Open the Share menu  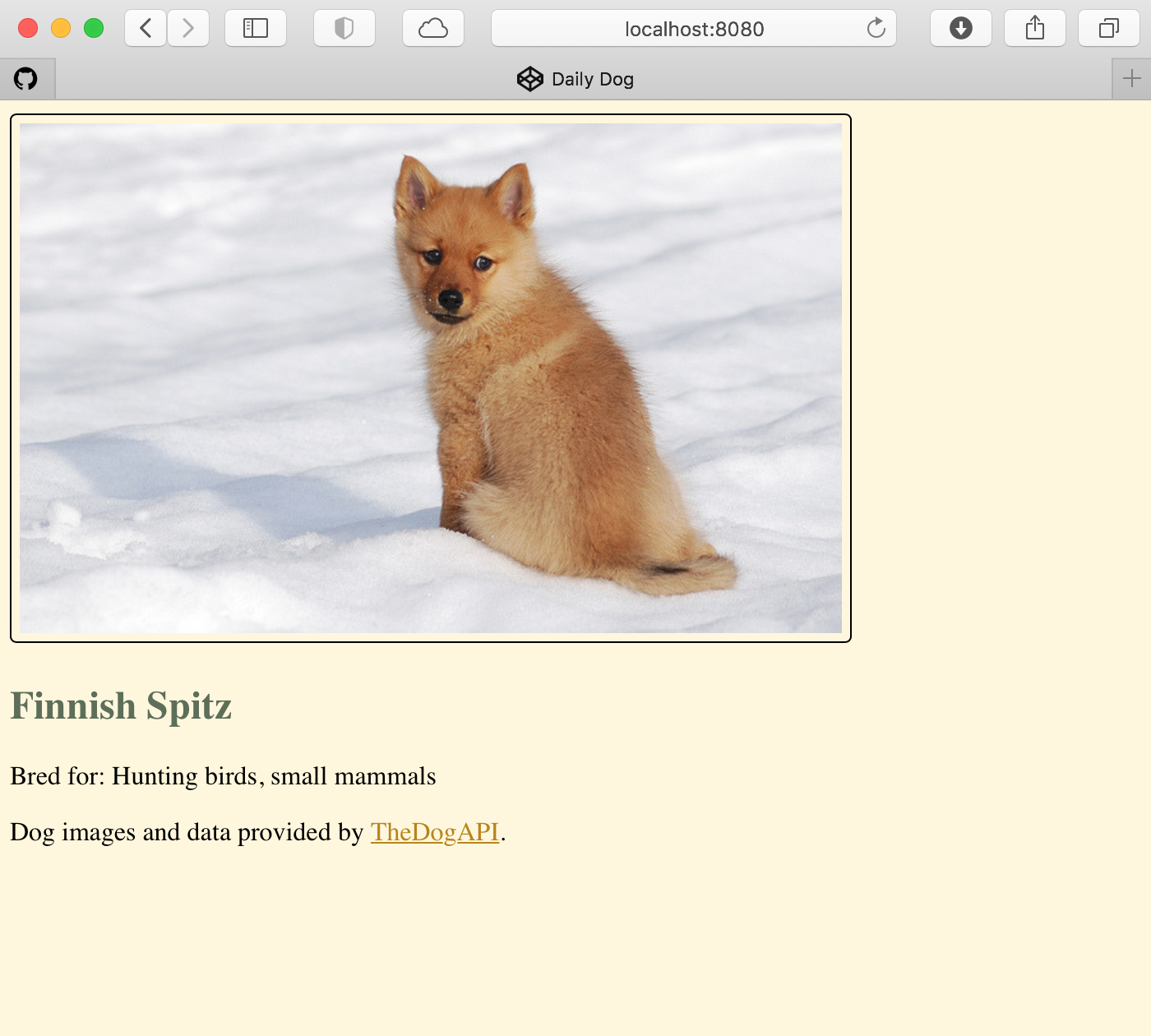pos(1035,29)
